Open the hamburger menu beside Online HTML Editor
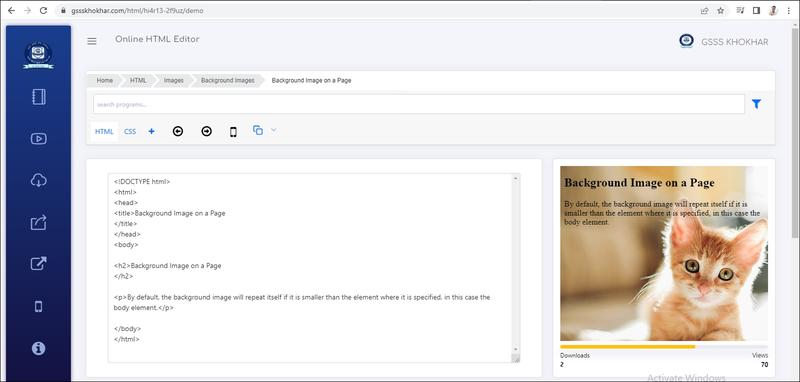This screenshot has width=800, height=382. 92,41
